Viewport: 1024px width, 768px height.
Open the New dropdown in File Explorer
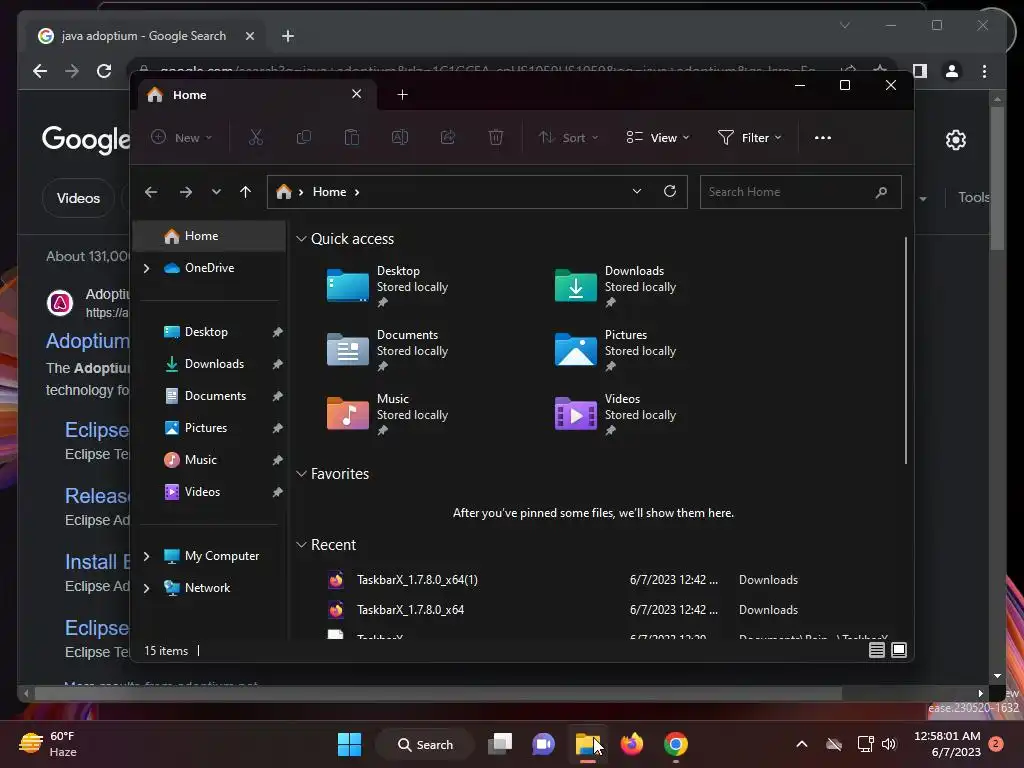click(x=182, y=138)
